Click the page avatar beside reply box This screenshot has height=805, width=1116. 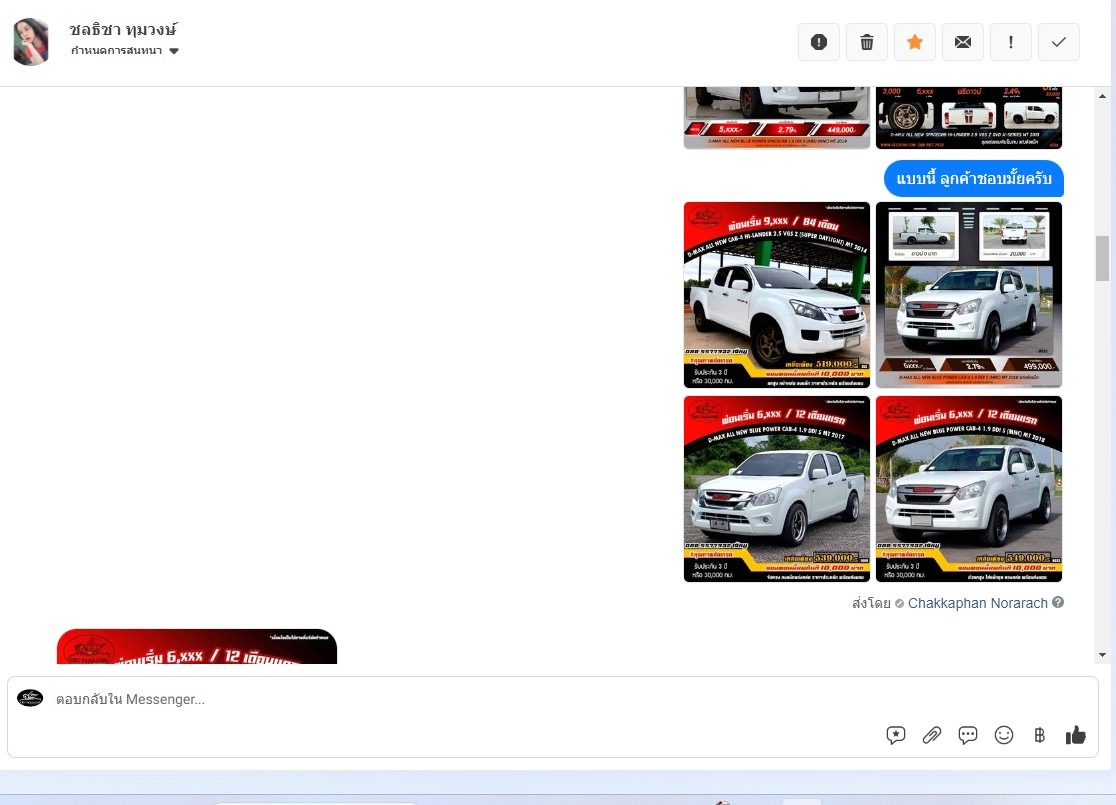tap(30, 698)
